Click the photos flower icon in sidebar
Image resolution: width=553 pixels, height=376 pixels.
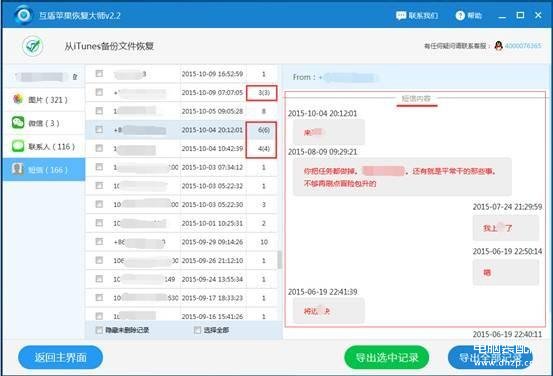[x=18, y=99]
